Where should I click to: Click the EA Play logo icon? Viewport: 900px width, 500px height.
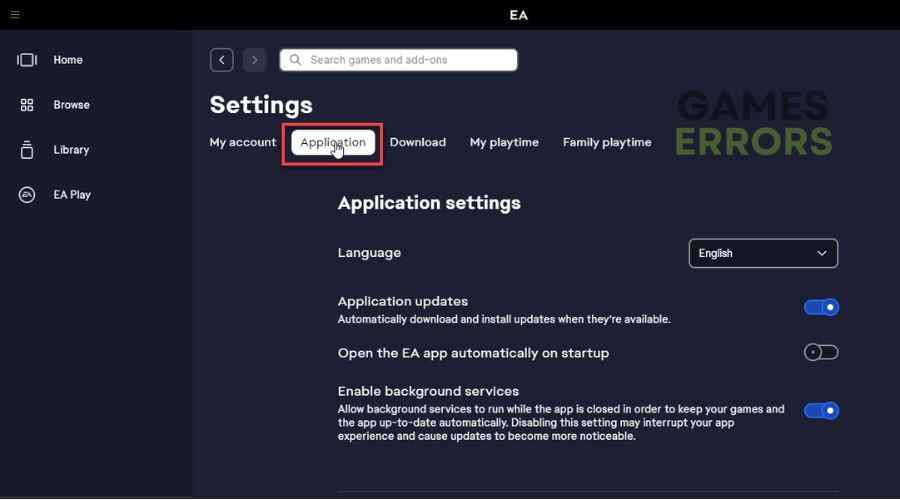[27, 195]
